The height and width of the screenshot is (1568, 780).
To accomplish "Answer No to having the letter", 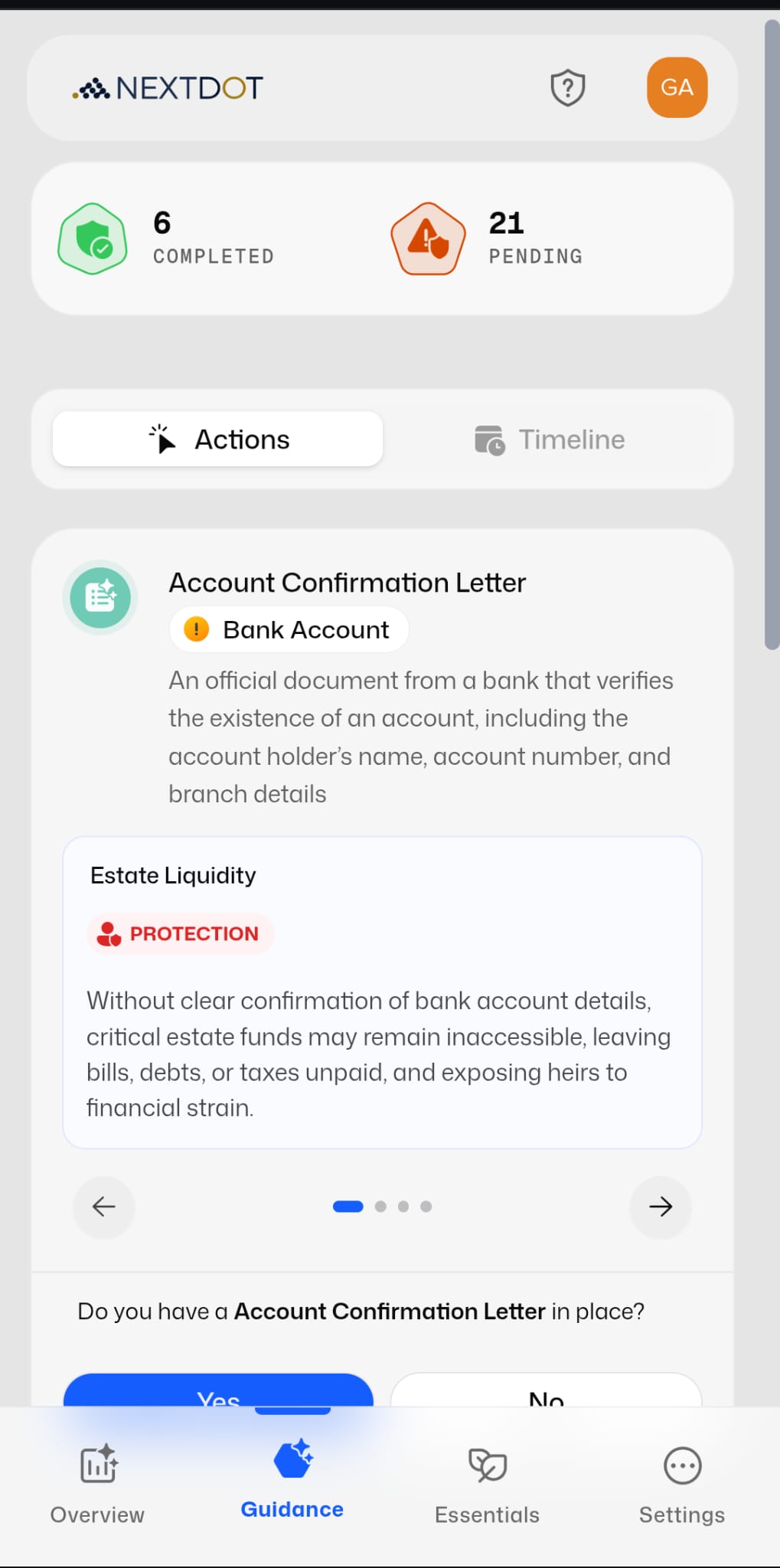I will point(546,1392).
